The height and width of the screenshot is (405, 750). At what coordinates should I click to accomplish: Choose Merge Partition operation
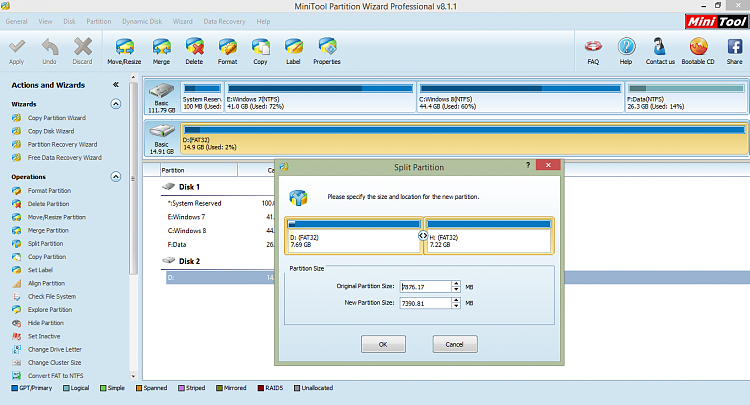coord(48,230)
